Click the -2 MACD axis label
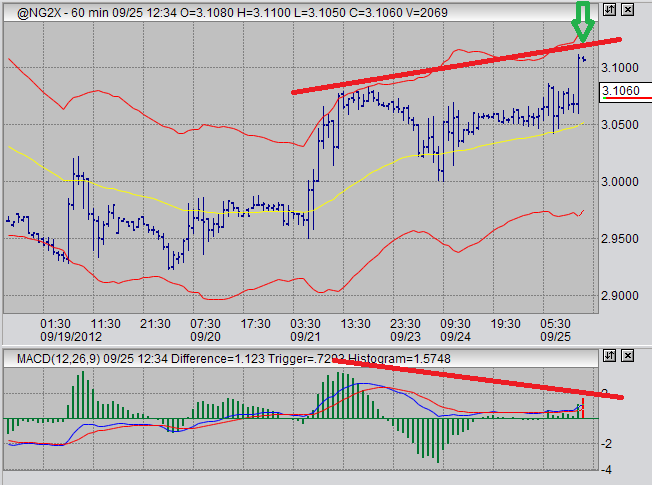 [606, 444]
